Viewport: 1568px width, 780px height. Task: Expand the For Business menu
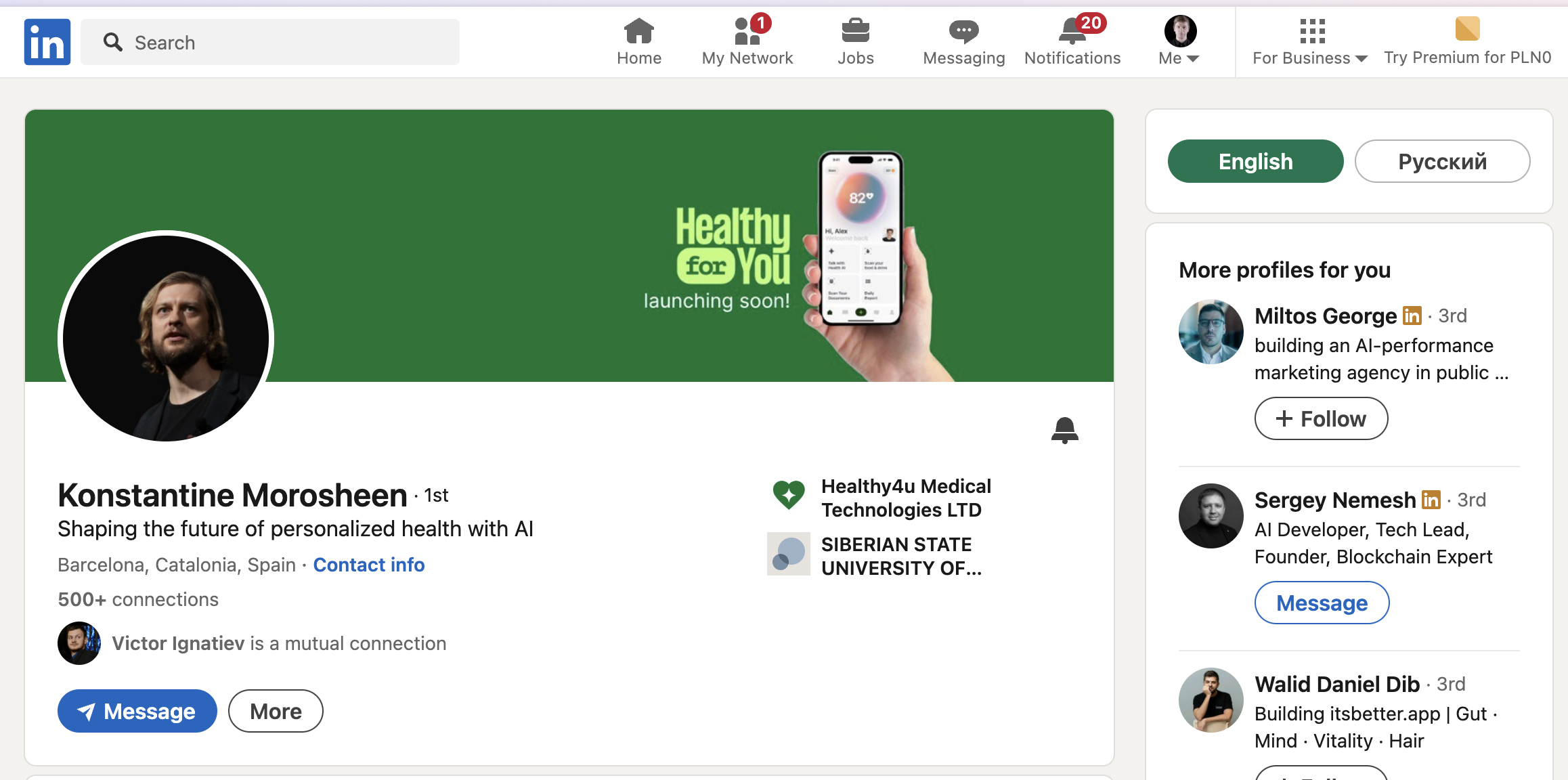(x=1309, y=58)
